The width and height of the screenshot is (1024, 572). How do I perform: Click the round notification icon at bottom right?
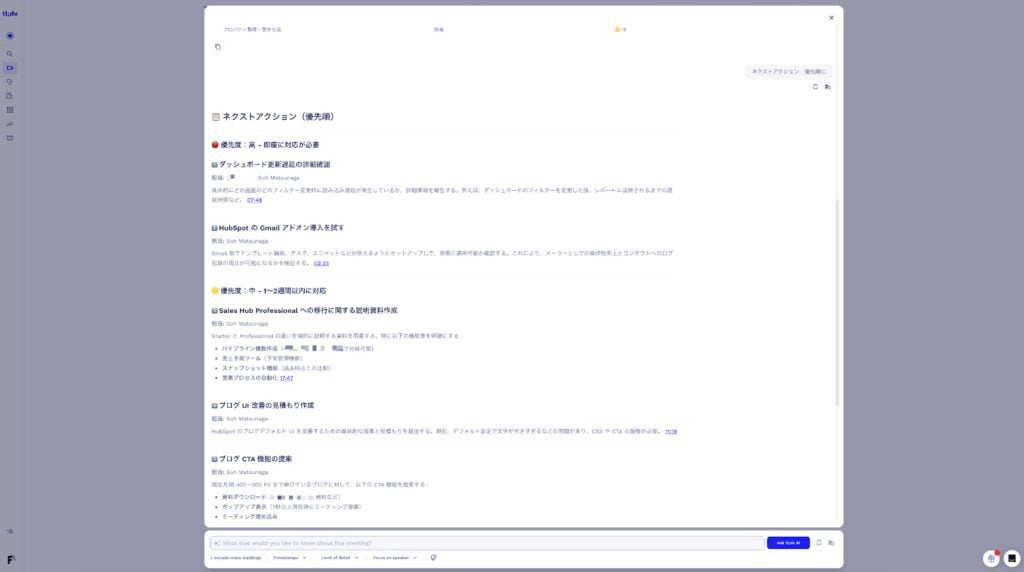(x=990, y=558)
